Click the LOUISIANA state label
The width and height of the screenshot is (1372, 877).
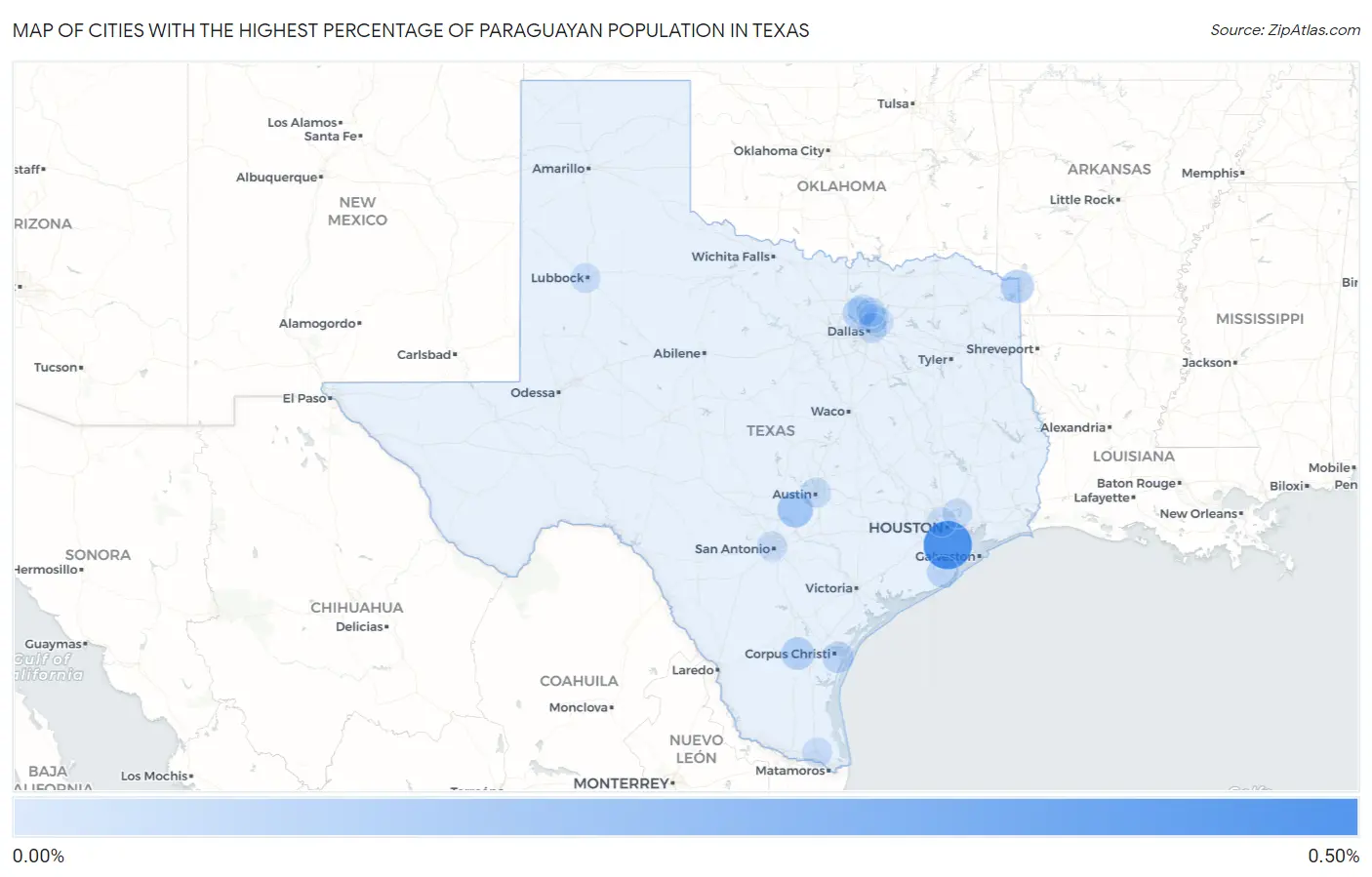click(x=1134, y=457)
